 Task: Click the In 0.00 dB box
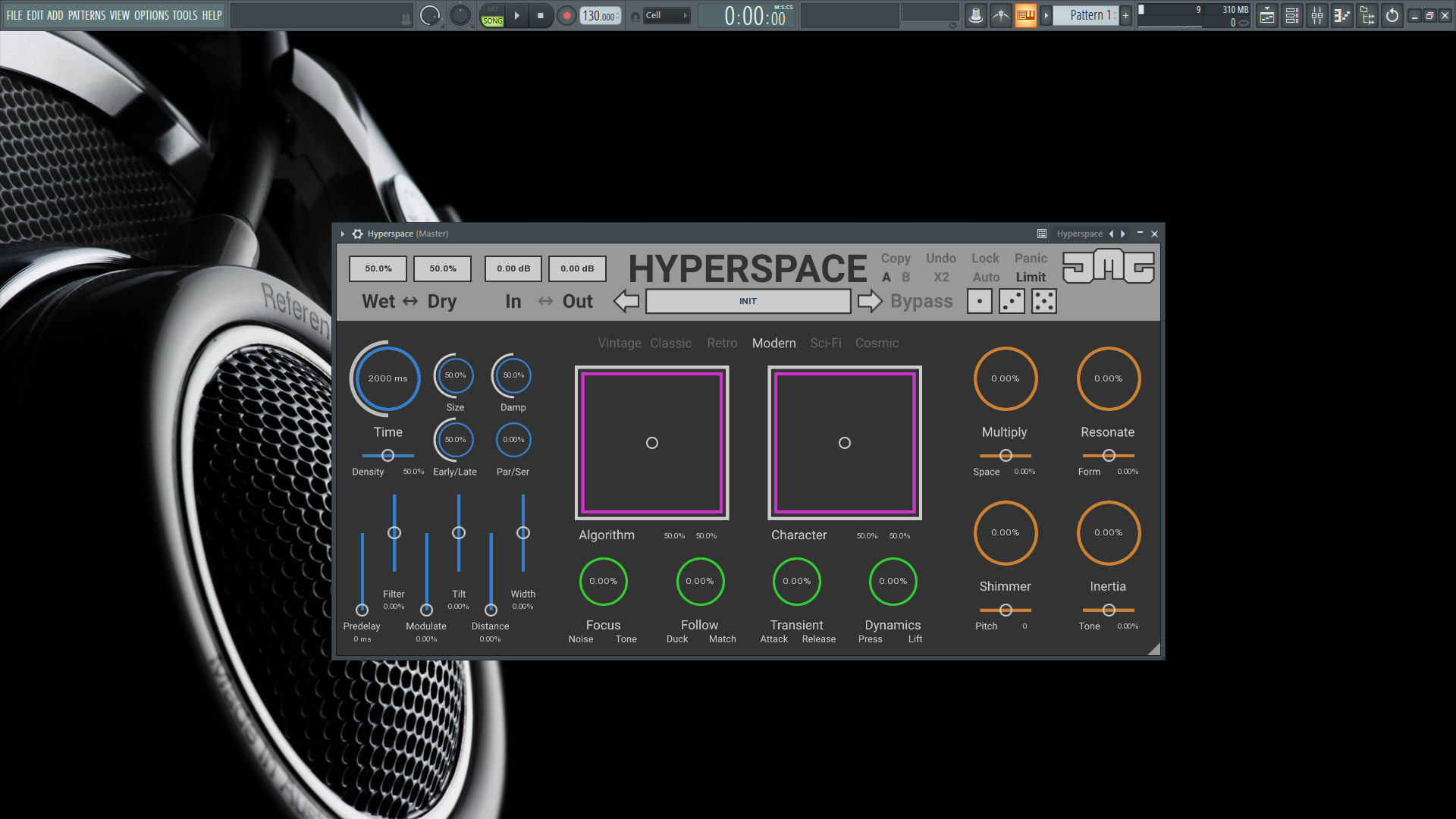(513, 268)
